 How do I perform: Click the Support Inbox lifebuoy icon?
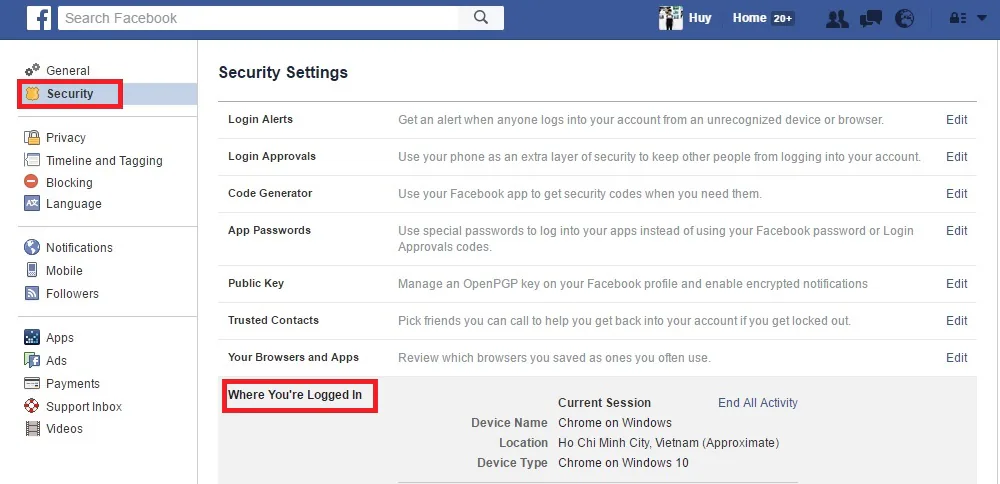[32, 406]
